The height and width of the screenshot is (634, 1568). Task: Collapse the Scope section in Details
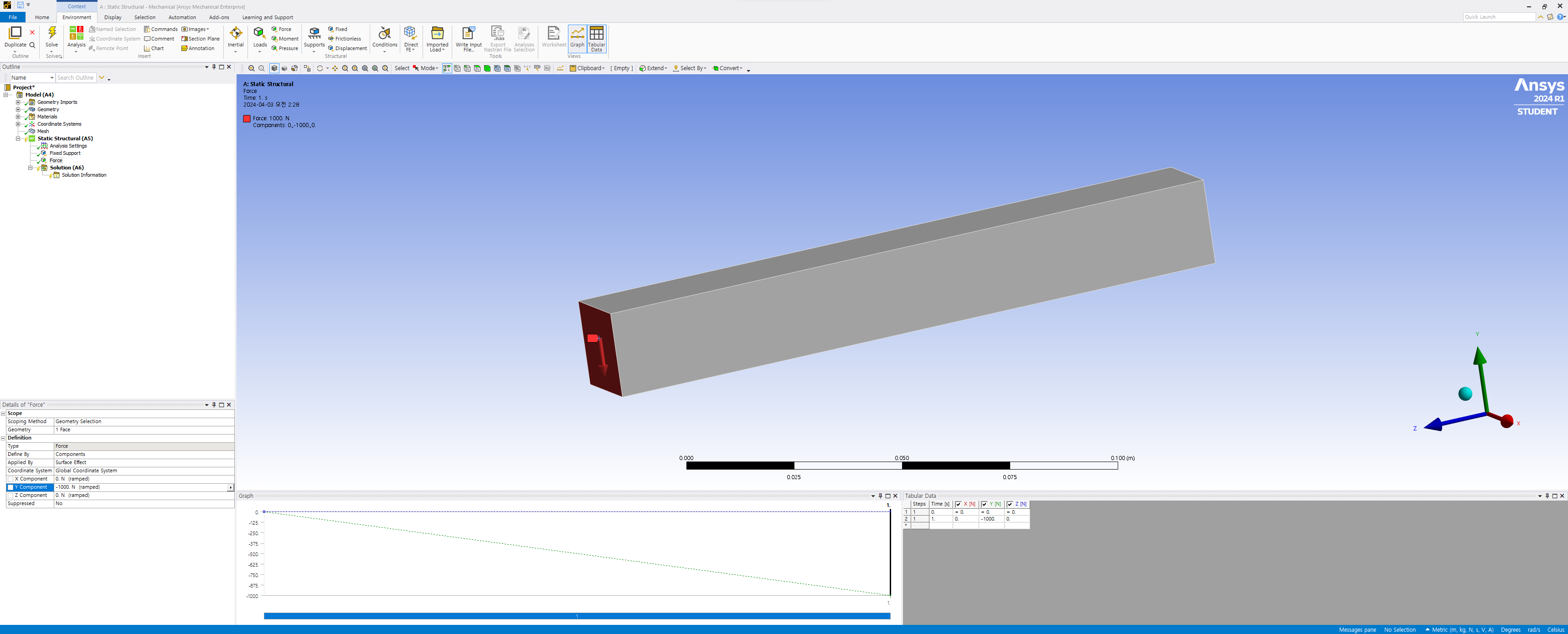pos(3,414)
